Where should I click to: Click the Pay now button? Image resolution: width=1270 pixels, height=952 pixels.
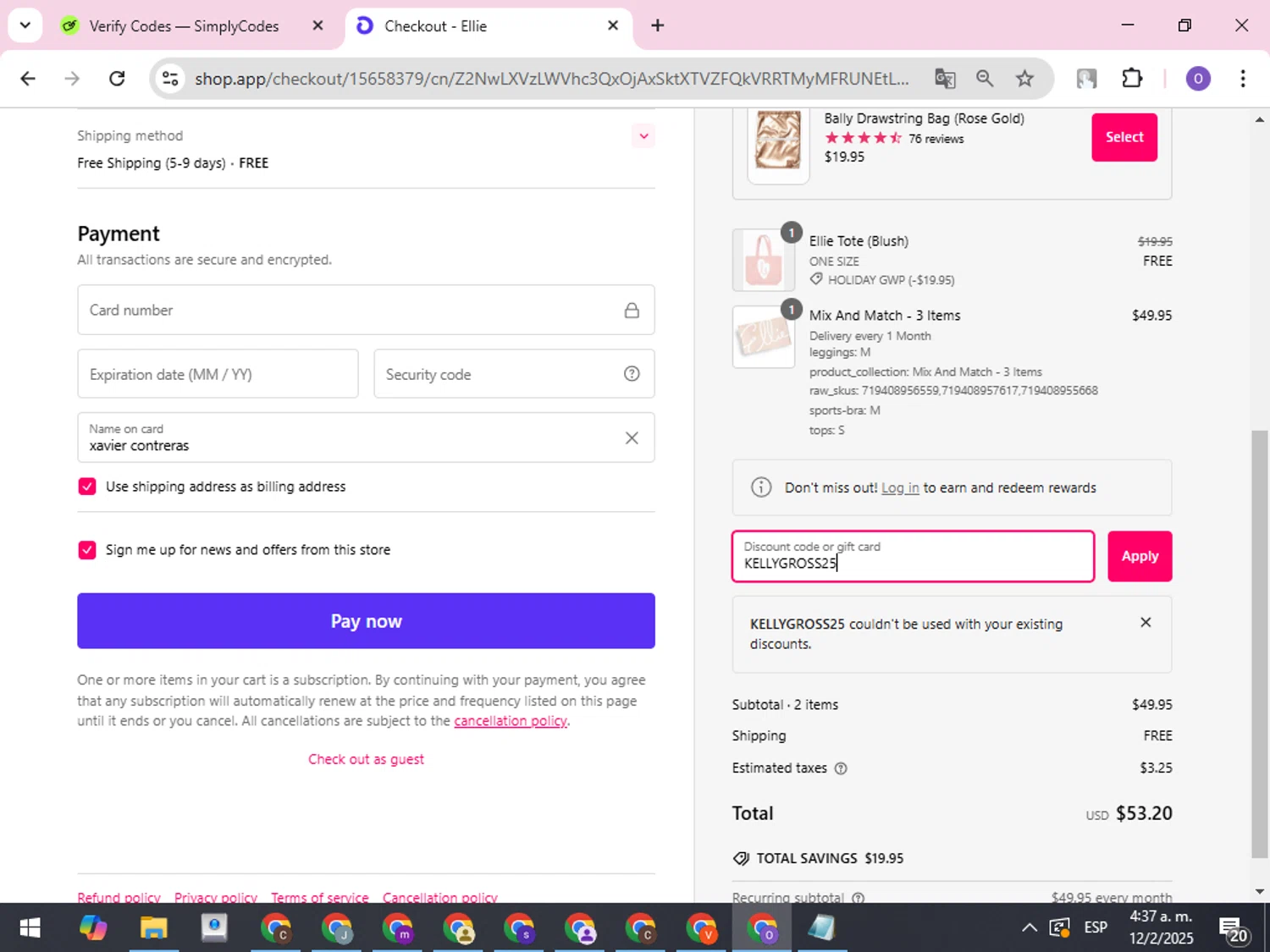pyautogui.click(x=366, y=621)
